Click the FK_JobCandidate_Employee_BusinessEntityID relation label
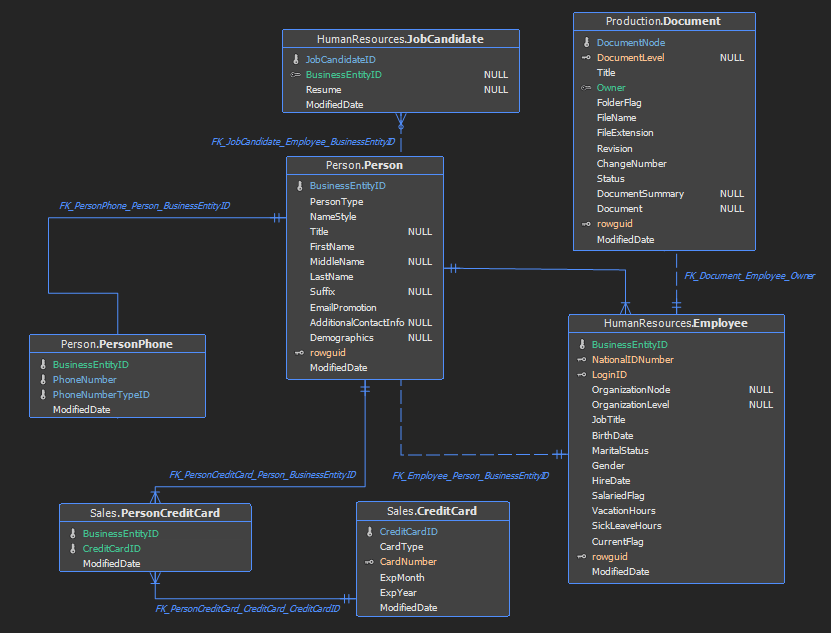The width and height of the screenshot is (831, 633). pos(303,142)
